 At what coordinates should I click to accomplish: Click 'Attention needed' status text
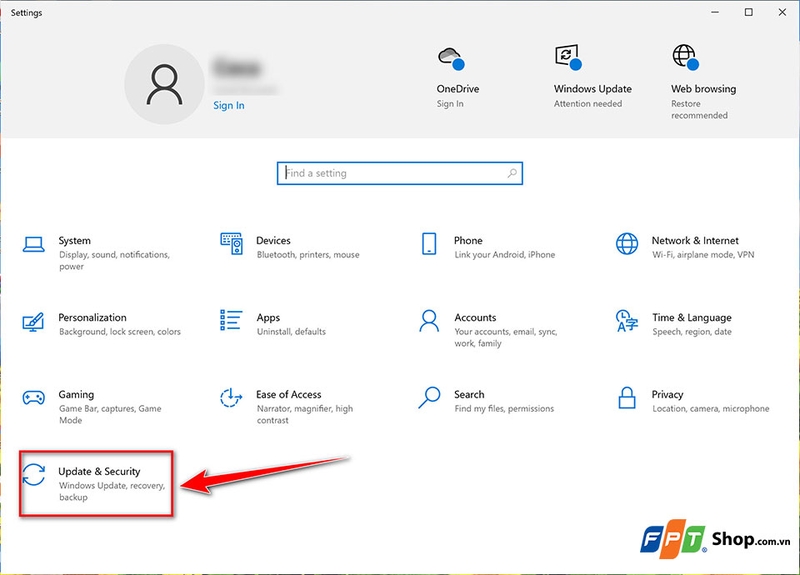pos(588,104)
